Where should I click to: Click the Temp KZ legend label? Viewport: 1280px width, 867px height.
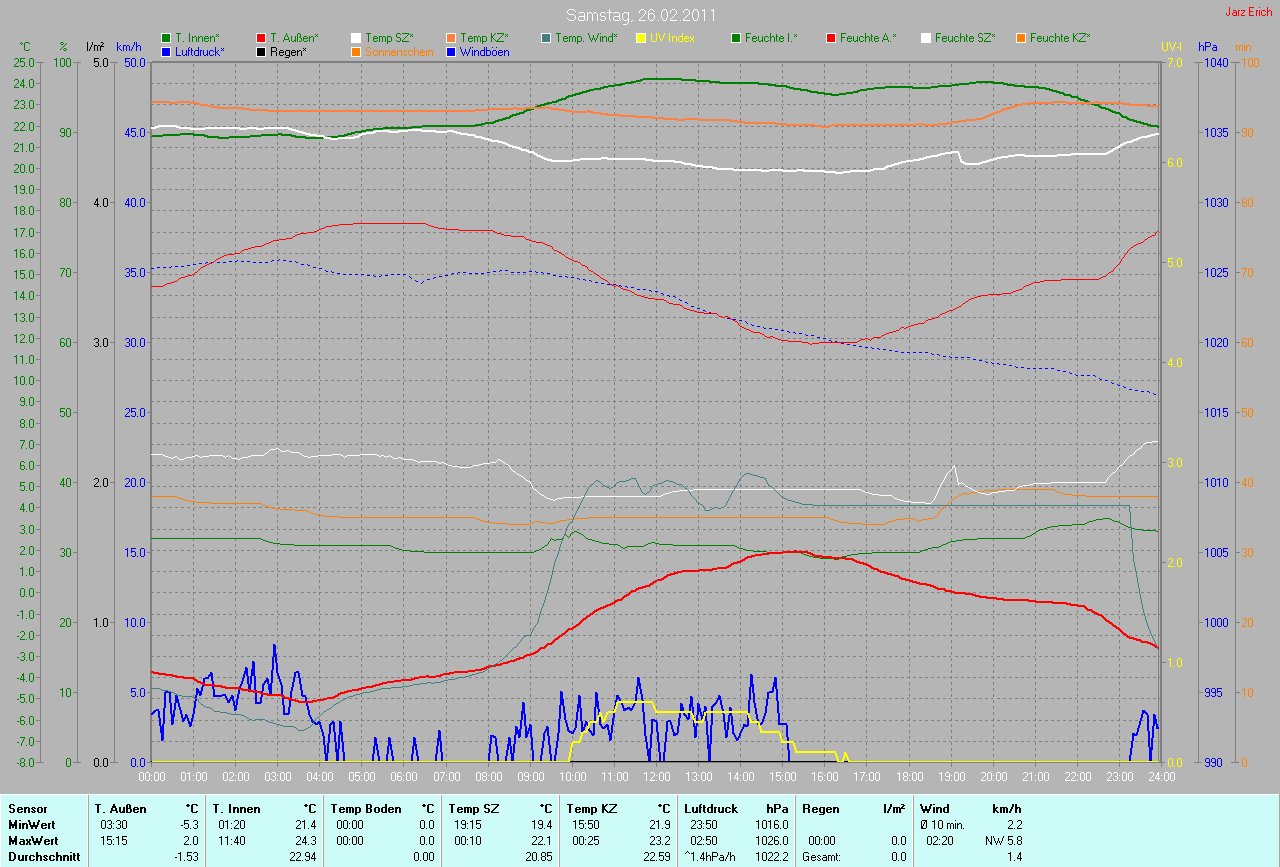[x=484, y=38]
